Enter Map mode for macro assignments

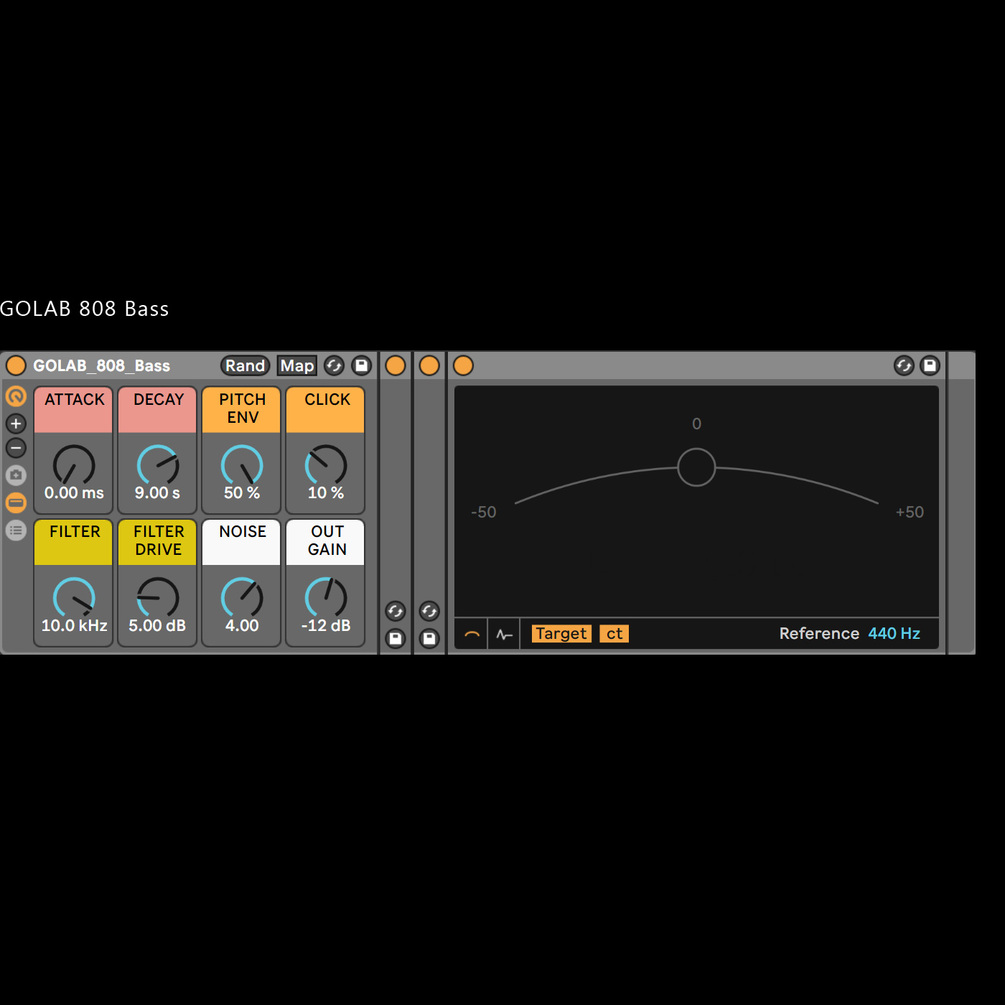click(296, 366)
